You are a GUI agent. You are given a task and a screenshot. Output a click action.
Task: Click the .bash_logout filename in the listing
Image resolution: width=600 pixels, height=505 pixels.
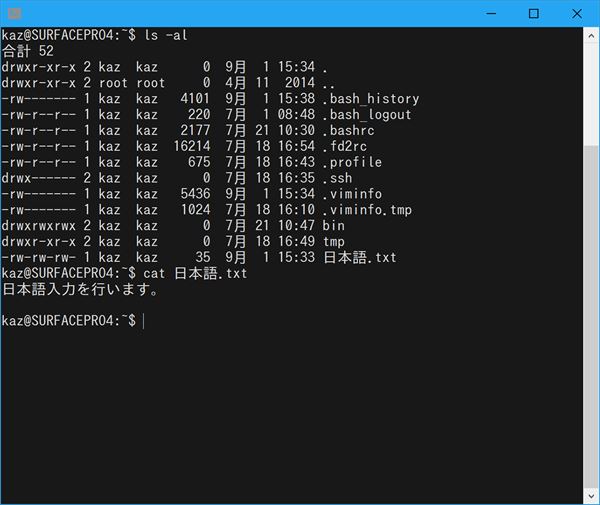tap(366, 115)
